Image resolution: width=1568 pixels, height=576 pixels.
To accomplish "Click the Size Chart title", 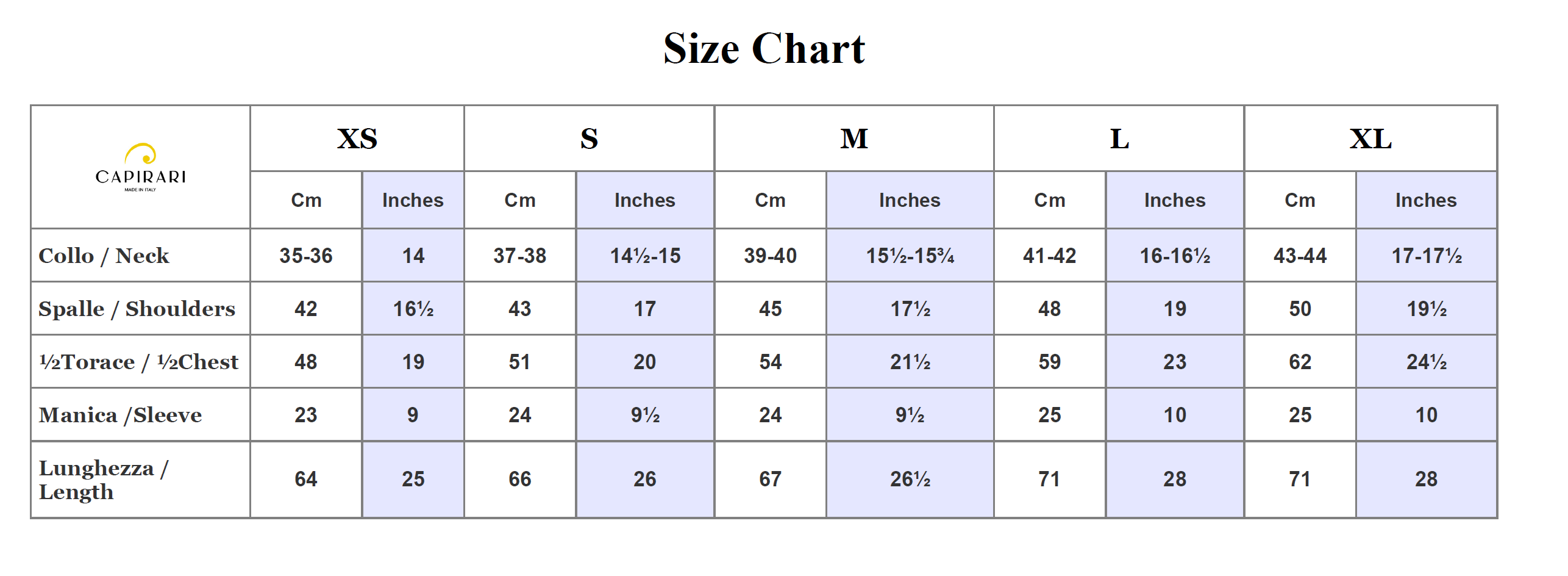I will [x=764, y=48].
